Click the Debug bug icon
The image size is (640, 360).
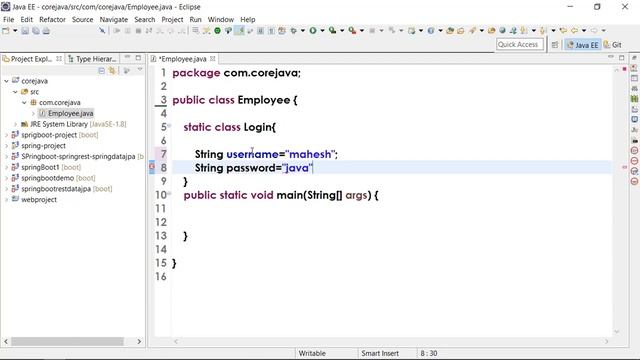tap(293, 31)
